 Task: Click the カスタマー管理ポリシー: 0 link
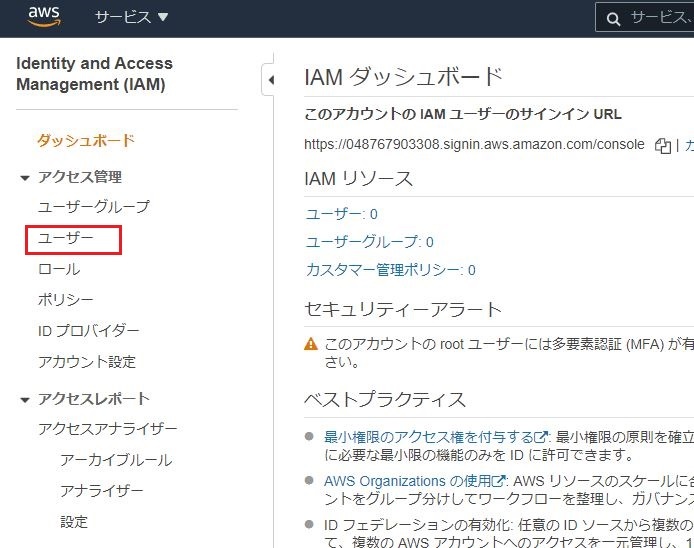390,270
